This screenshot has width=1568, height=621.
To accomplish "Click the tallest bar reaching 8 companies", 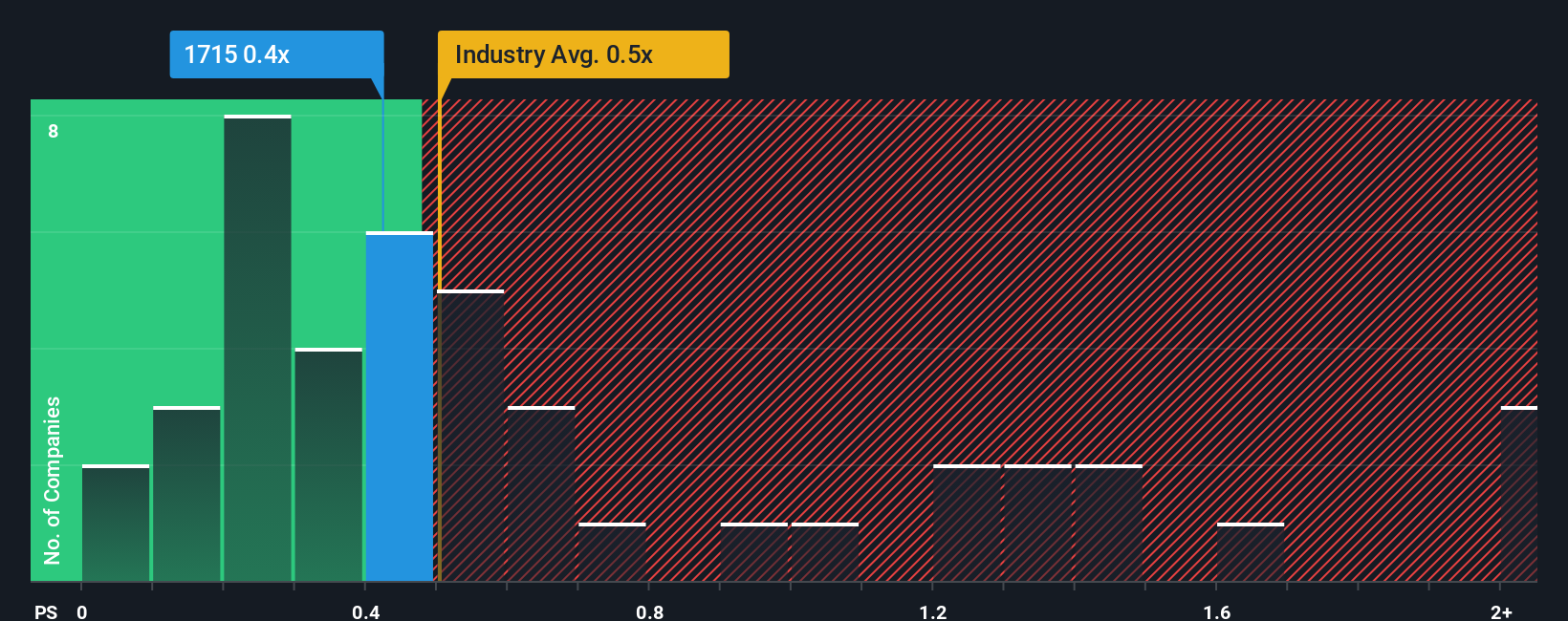I will coord(257,348).
